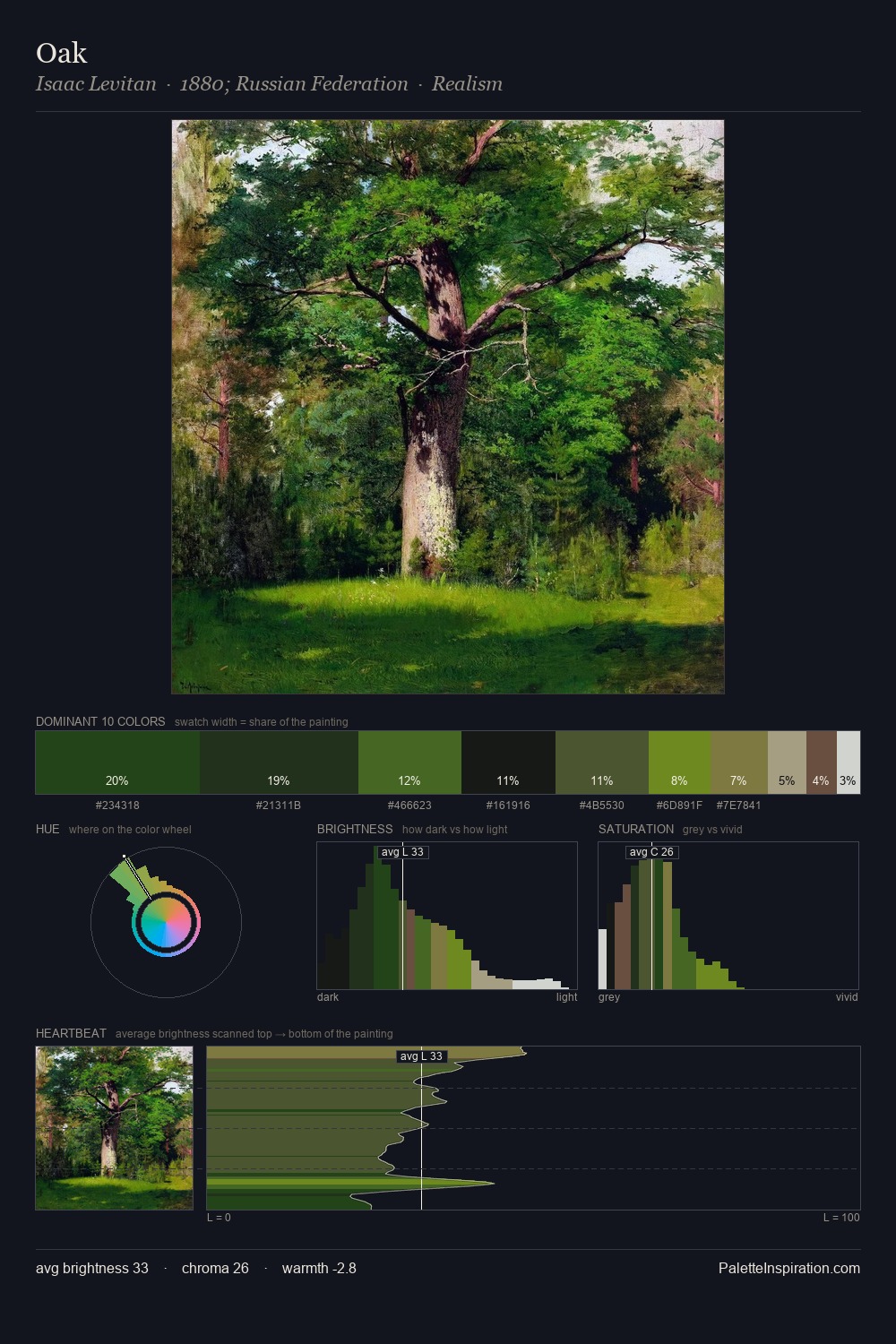The image size is (896, 1344).
Task: Open the small heartbeat painting thumbnail
Action: point(114,1128)
